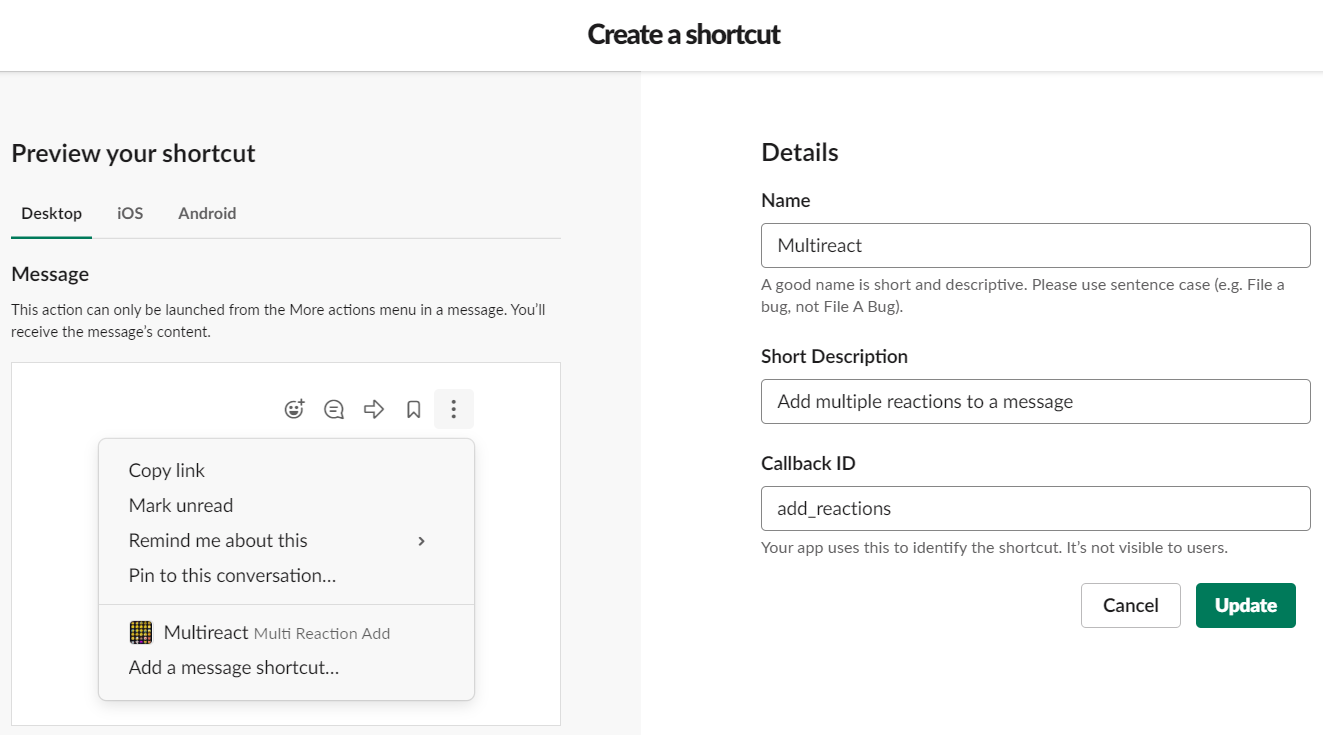This screenshot has width=1323, height=735.
Task: Open the More actions three-dot icon
Action: (454, 409)
